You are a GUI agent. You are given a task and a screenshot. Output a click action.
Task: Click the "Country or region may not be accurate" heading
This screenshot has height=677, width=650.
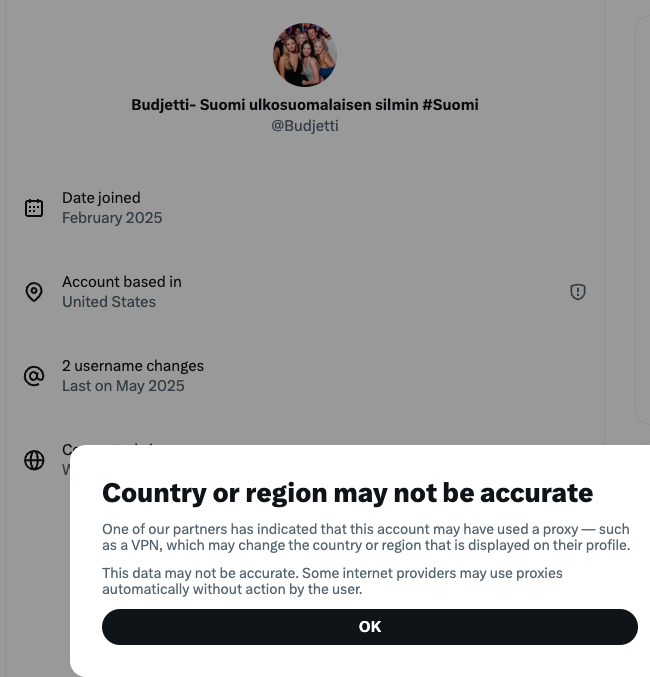point(347,492)
